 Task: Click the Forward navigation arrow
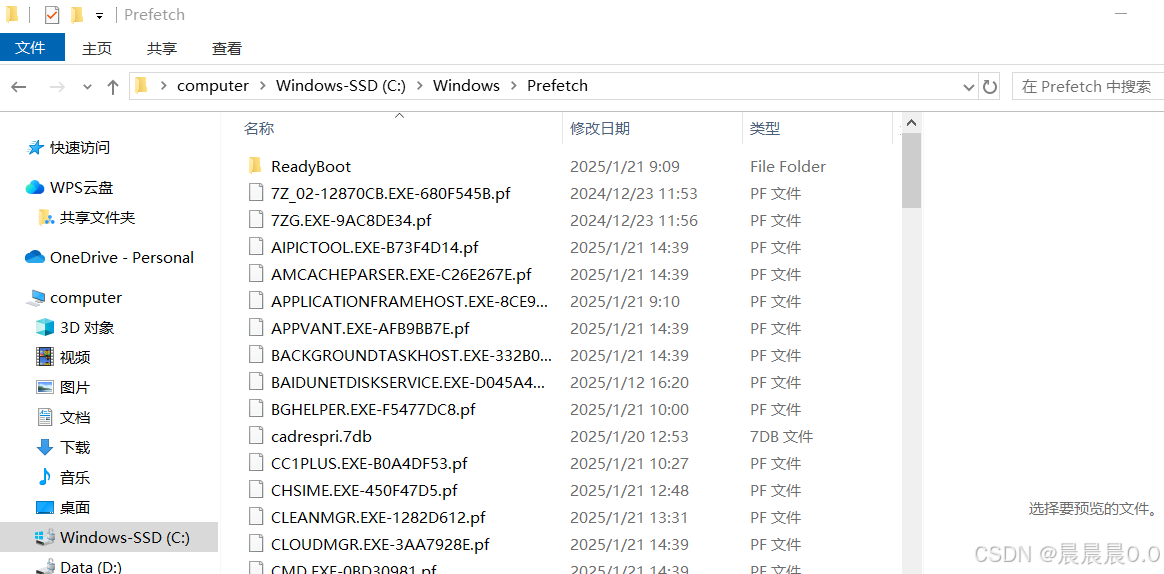click(x=56, y=87)
